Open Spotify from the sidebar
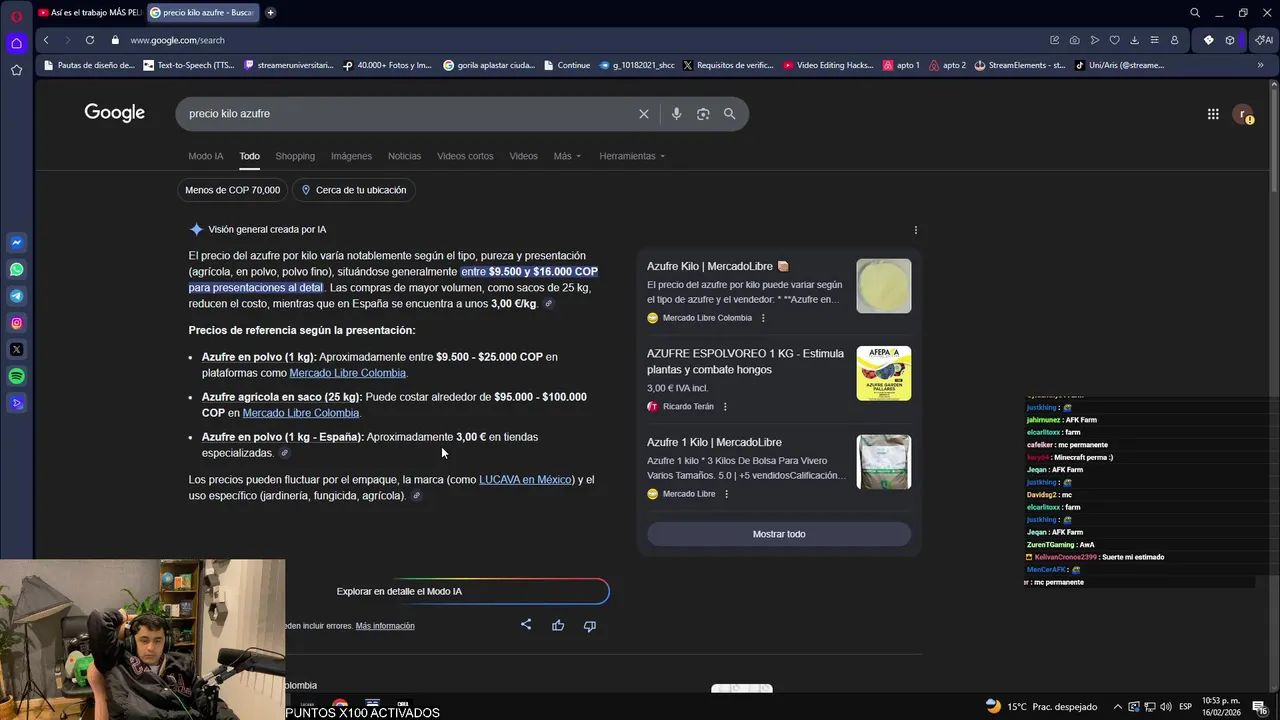 click(17, 377)
